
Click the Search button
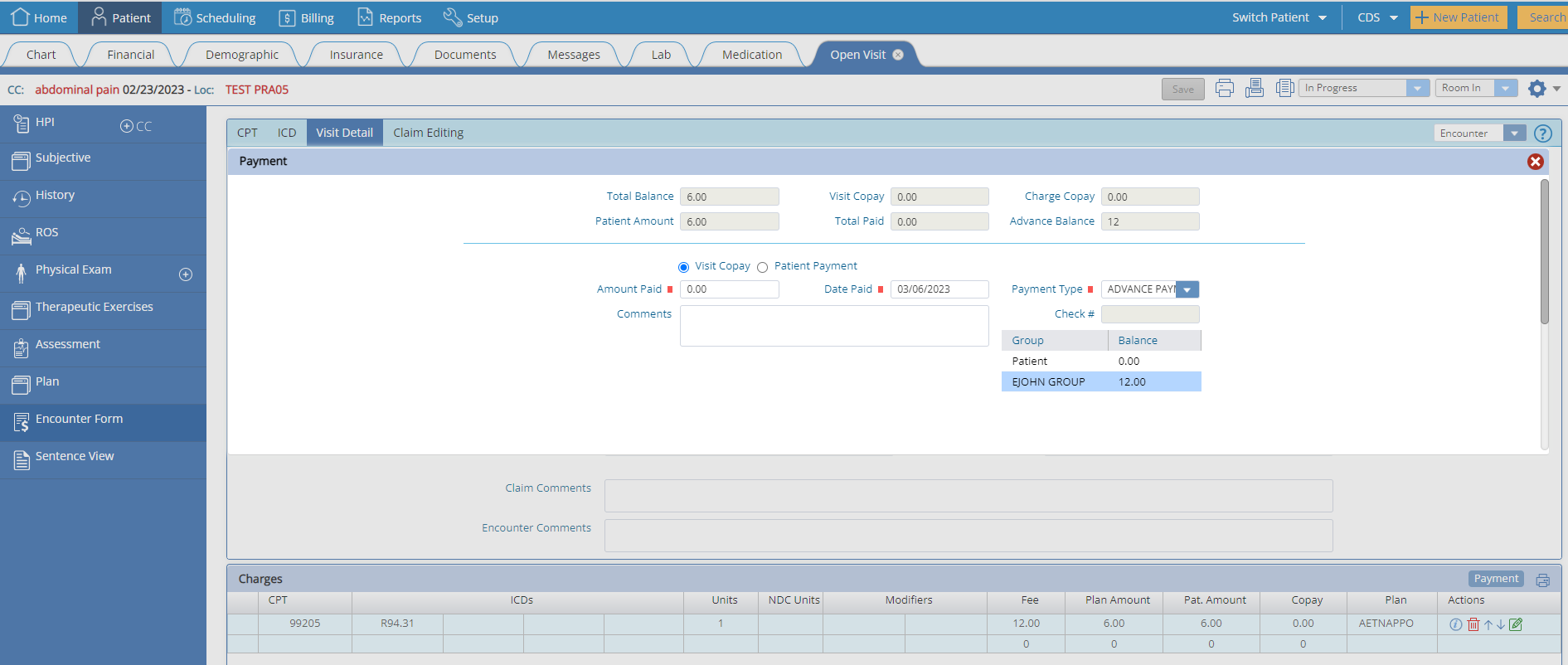point(1543,17)
